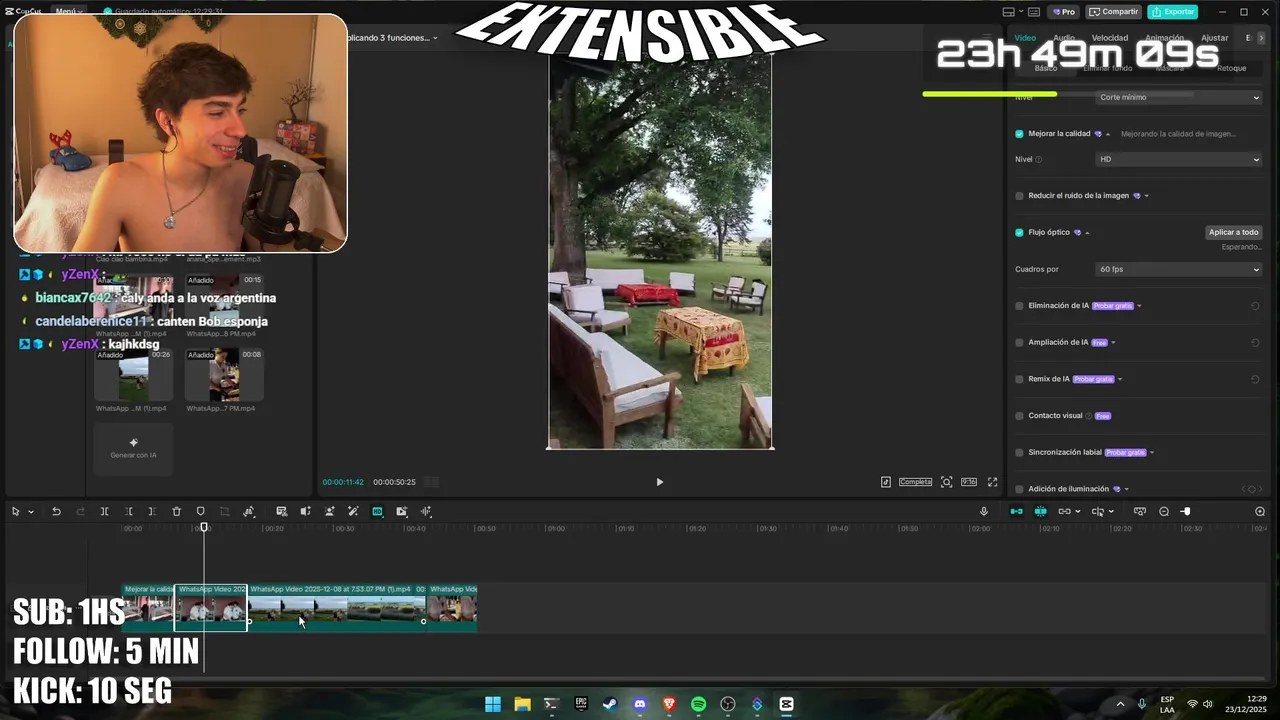The image size is (1280, 720).
Task: Open the mirror/rotate tool icon
Action: click(x=249, y=511)
